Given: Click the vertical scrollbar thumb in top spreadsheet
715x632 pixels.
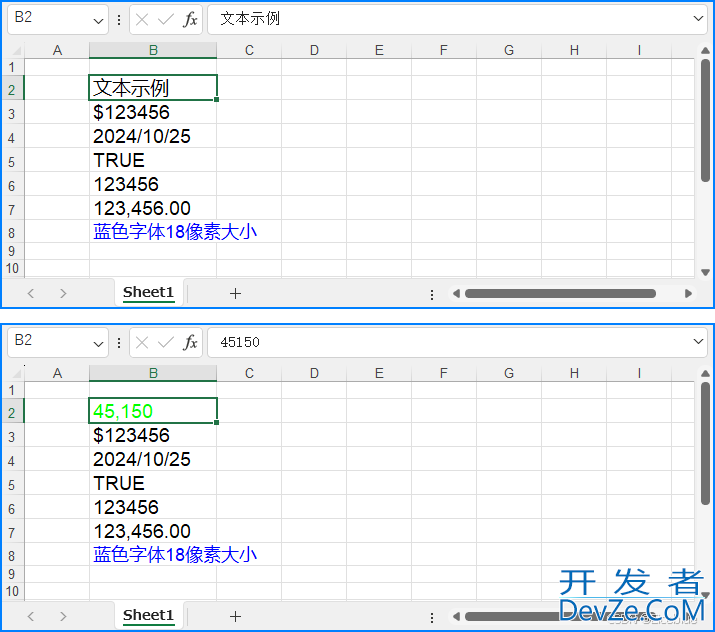Looking at the screenshot, I should 705,121.
